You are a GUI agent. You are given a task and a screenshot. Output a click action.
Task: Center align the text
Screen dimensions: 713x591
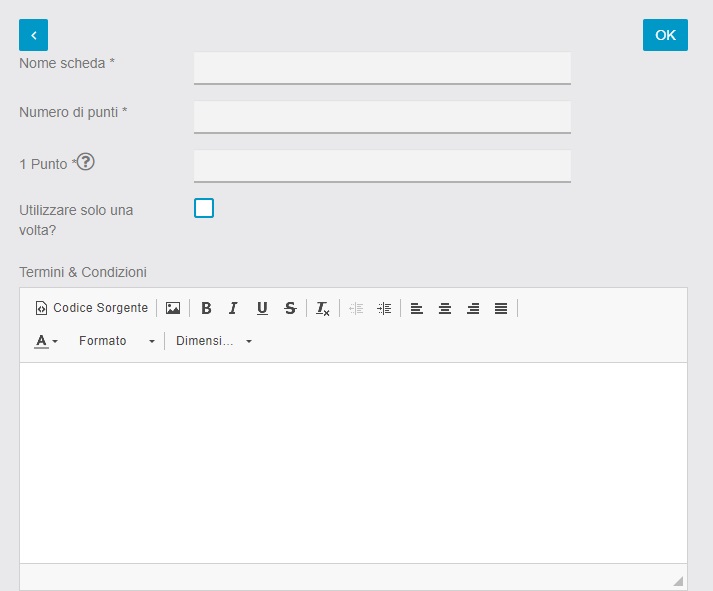pyautogui.click(x=445, y=308)
